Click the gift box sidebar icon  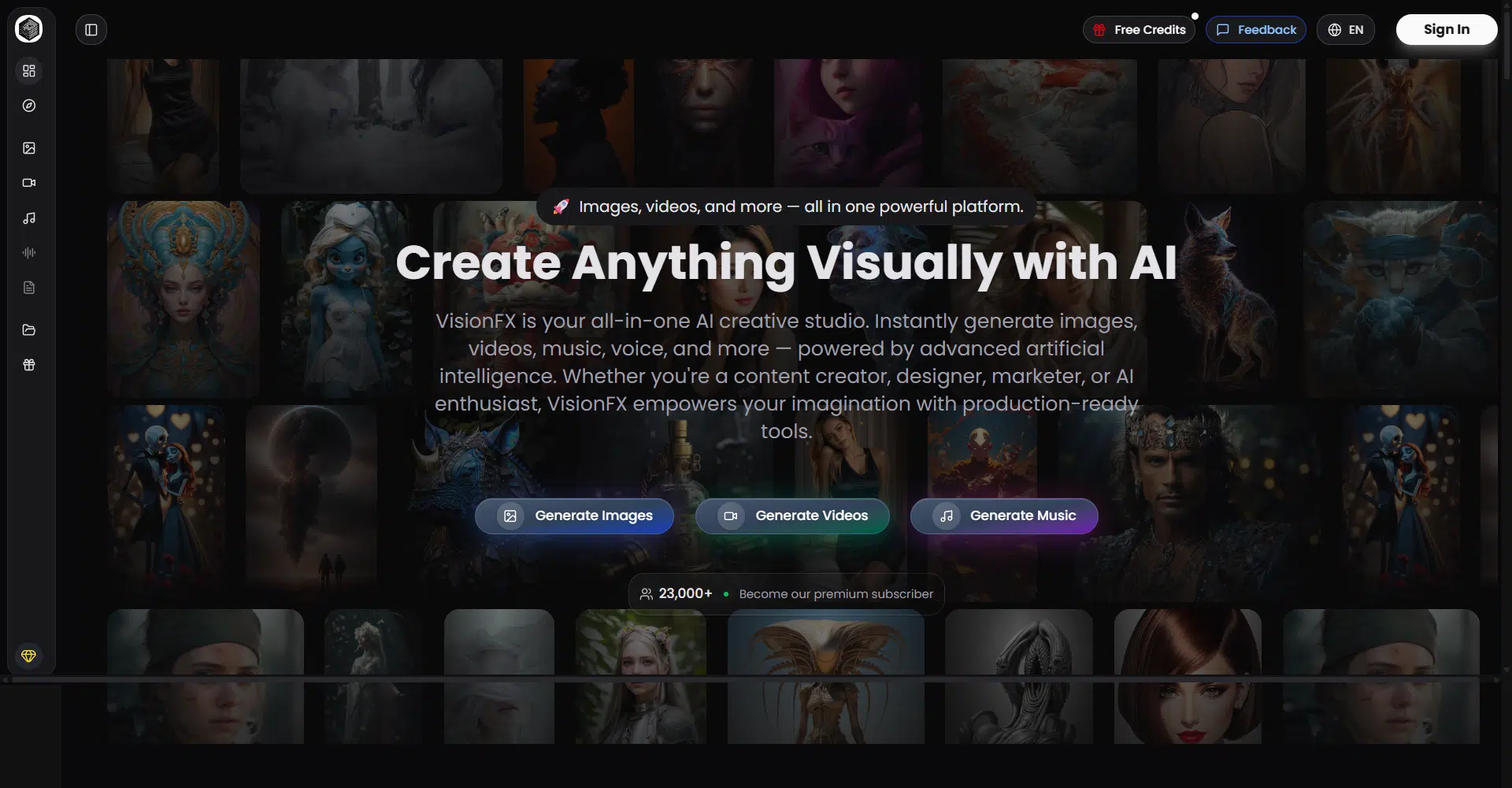pos(29,365)
